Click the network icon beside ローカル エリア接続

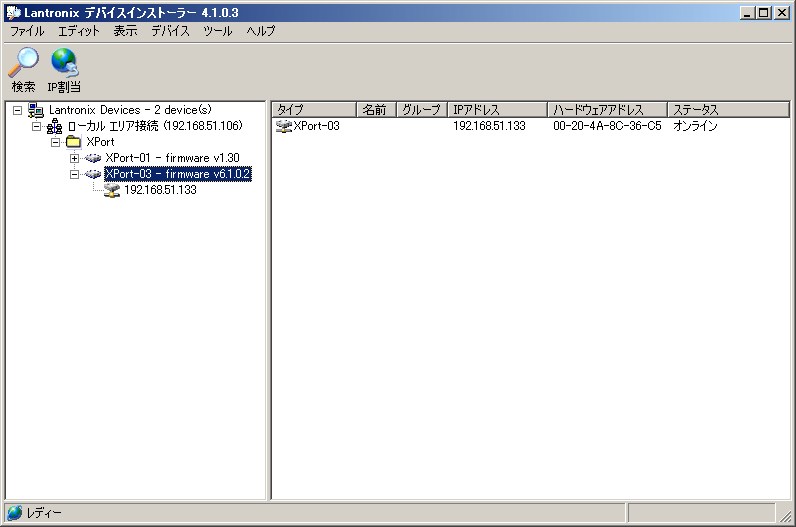click(54, 126)
